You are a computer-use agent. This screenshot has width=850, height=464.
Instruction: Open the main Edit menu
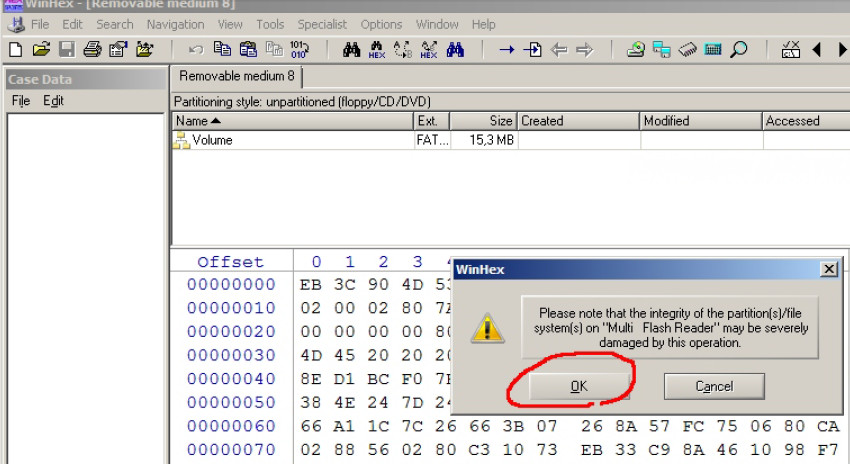point(72,24)
